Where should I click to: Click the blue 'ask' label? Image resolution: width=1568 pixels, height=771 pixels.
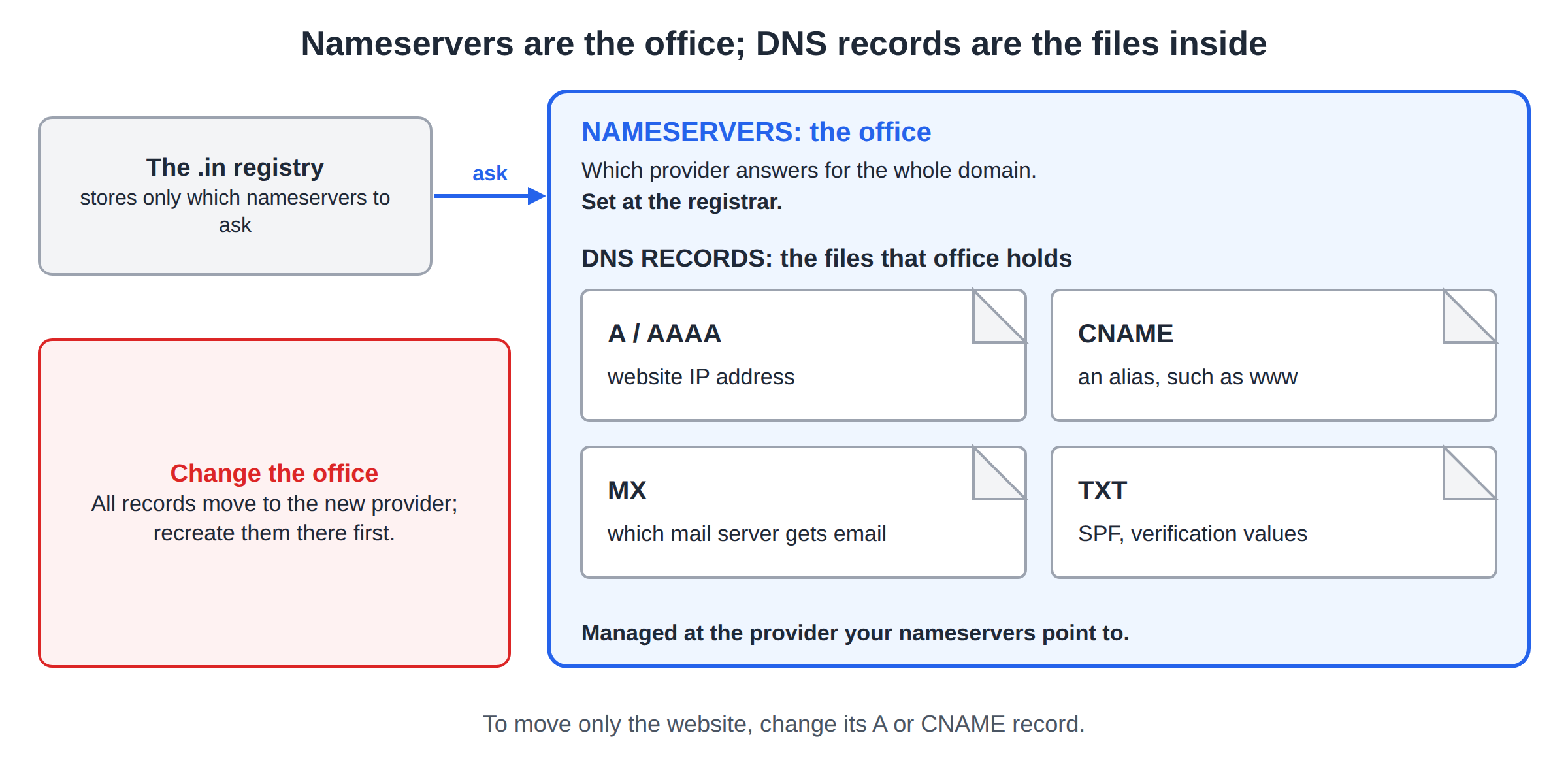coord(489,173)
